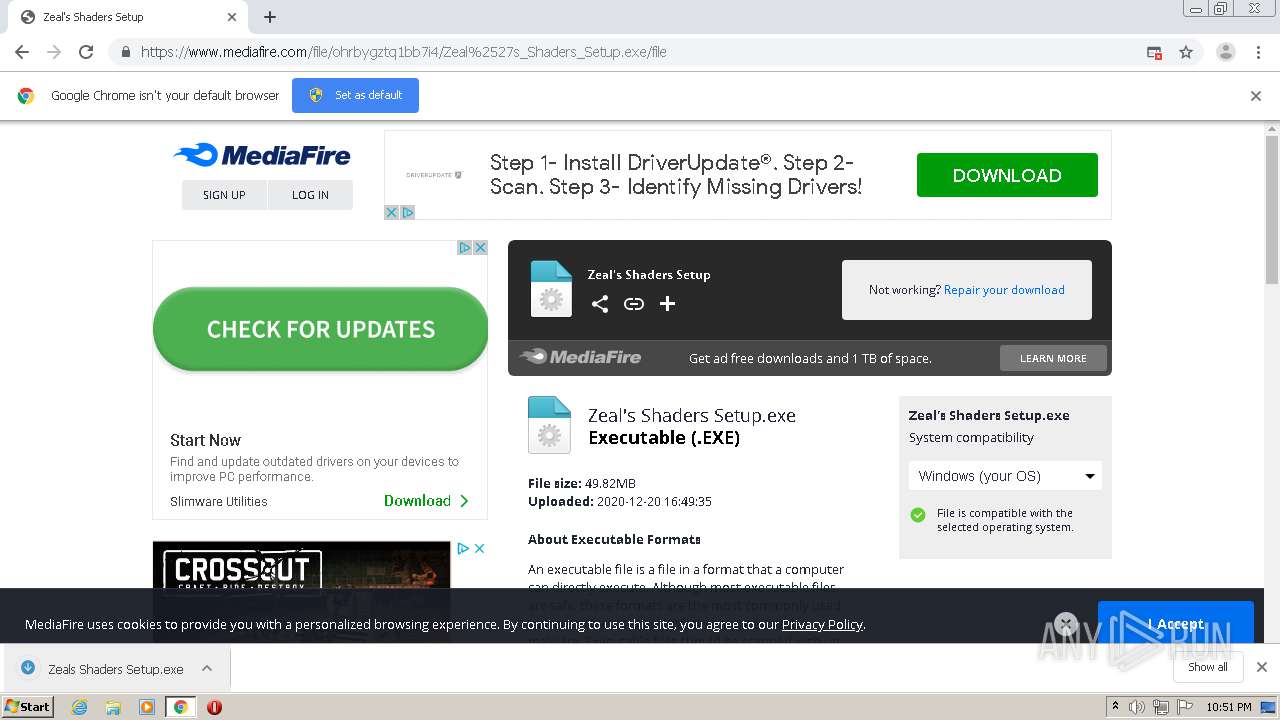Close the Zeal's Shaders Setup tab
This screenshot has height=720, width=1280.
[x=232, y=17]
